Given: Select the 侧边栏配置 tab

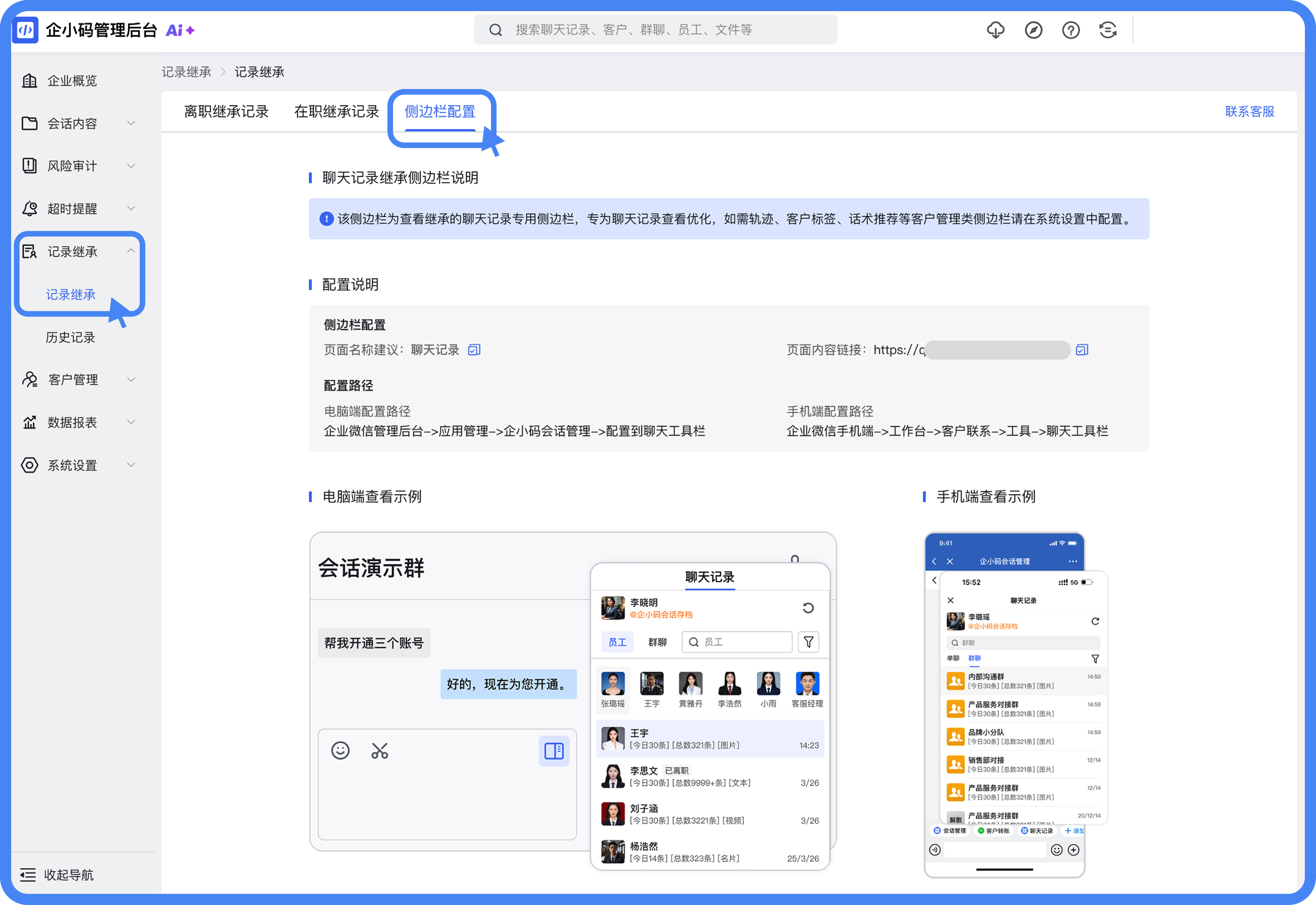Looking at the screenshot, I should [x=440, y=112].
